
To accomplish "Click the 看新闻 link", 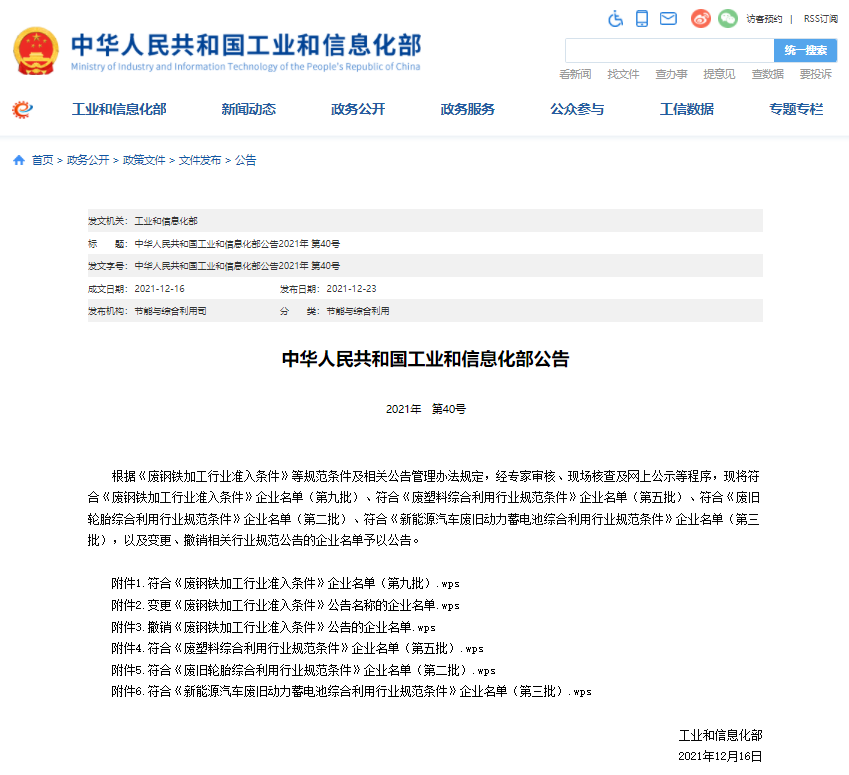I will coord(573,73).
